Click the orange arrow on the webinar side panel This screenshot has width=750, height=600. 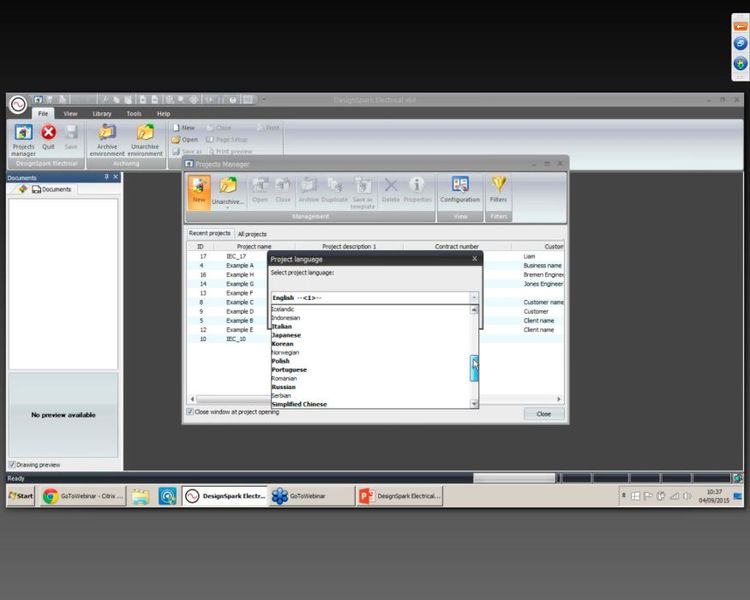coord(740,26)
